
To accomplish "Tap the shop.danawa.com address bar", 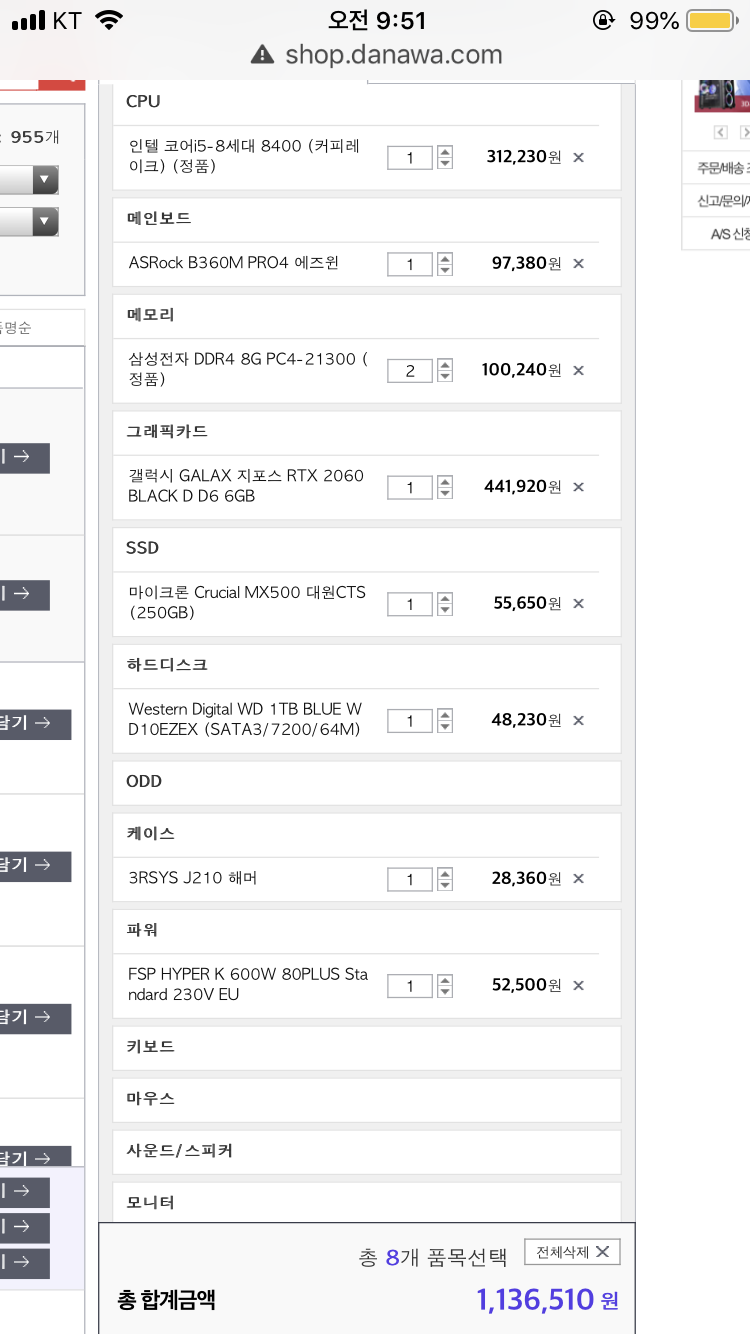I will [392, 54].
